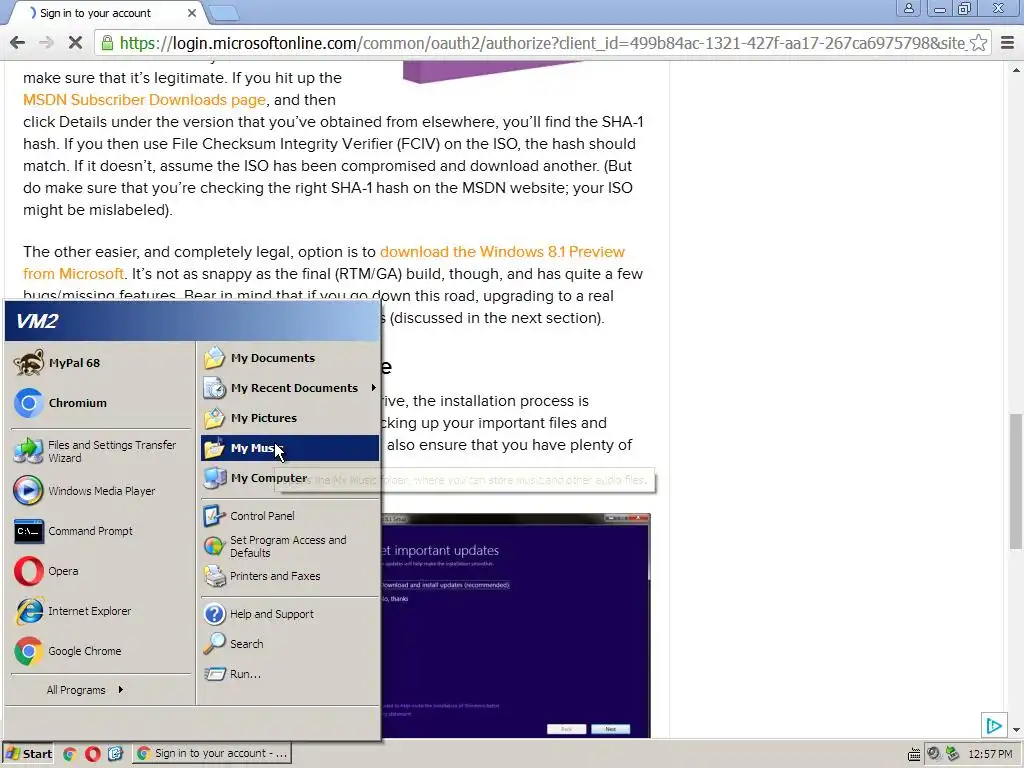Viewport: 1024px width, 768px height.
Task: Click the AdChoices icon at bottom right
Action: coord(993,726)
